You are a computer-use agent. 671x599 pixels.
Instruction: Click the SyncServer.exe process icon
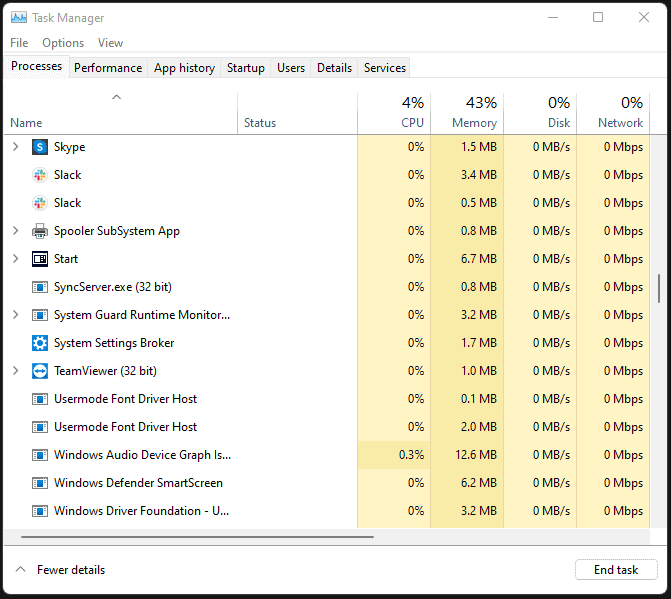point(40,287)
